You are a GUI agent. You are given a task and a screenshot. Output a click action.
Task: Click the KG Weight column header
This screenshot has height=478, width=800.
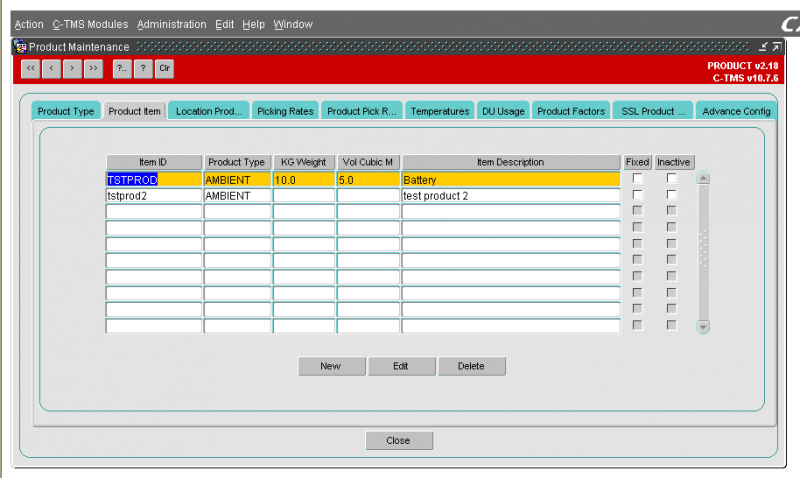(304, 162)
